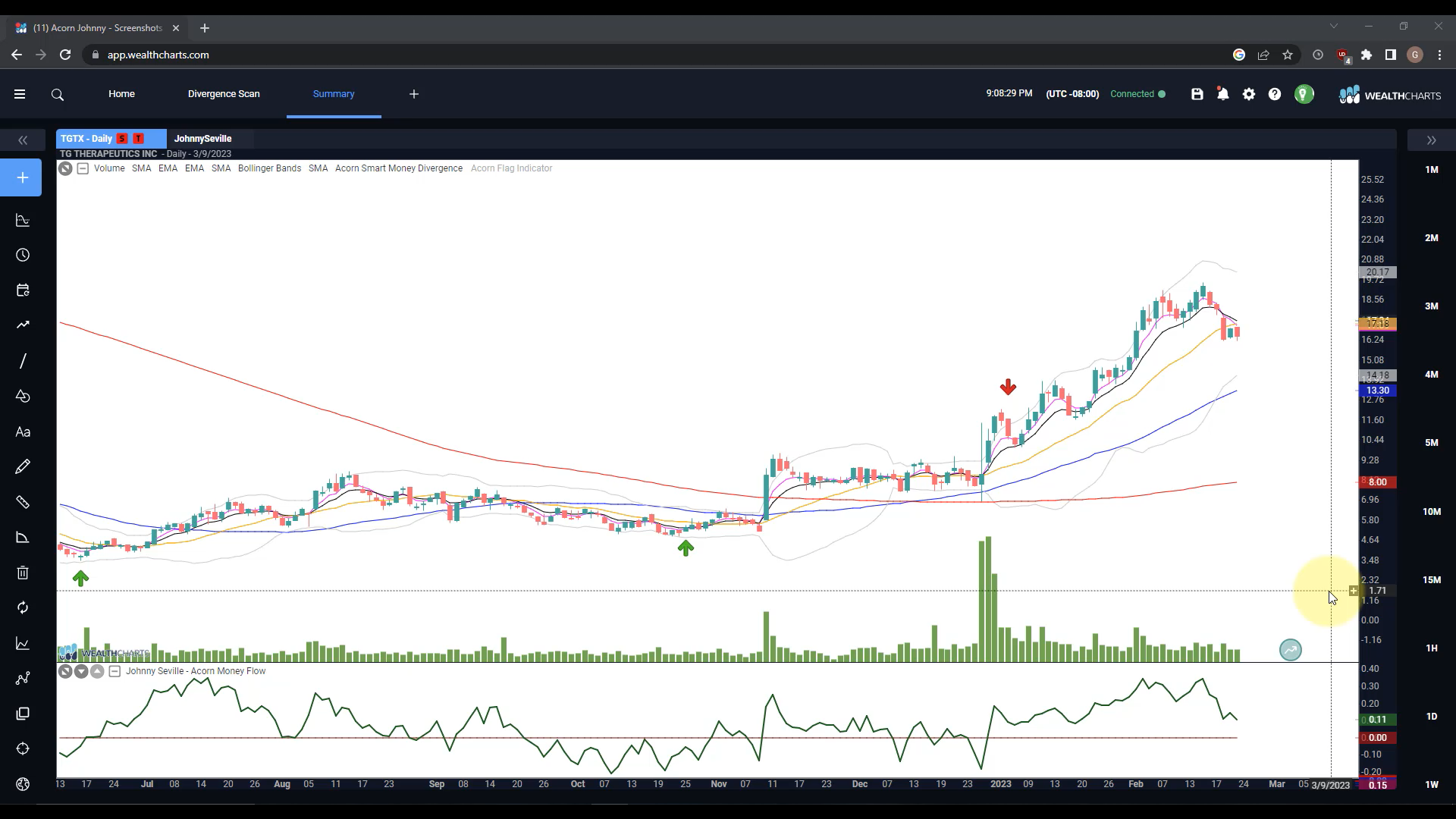Open the hamburger main menu
Viewport: 1456px width, 819px height.
(20, 94)
